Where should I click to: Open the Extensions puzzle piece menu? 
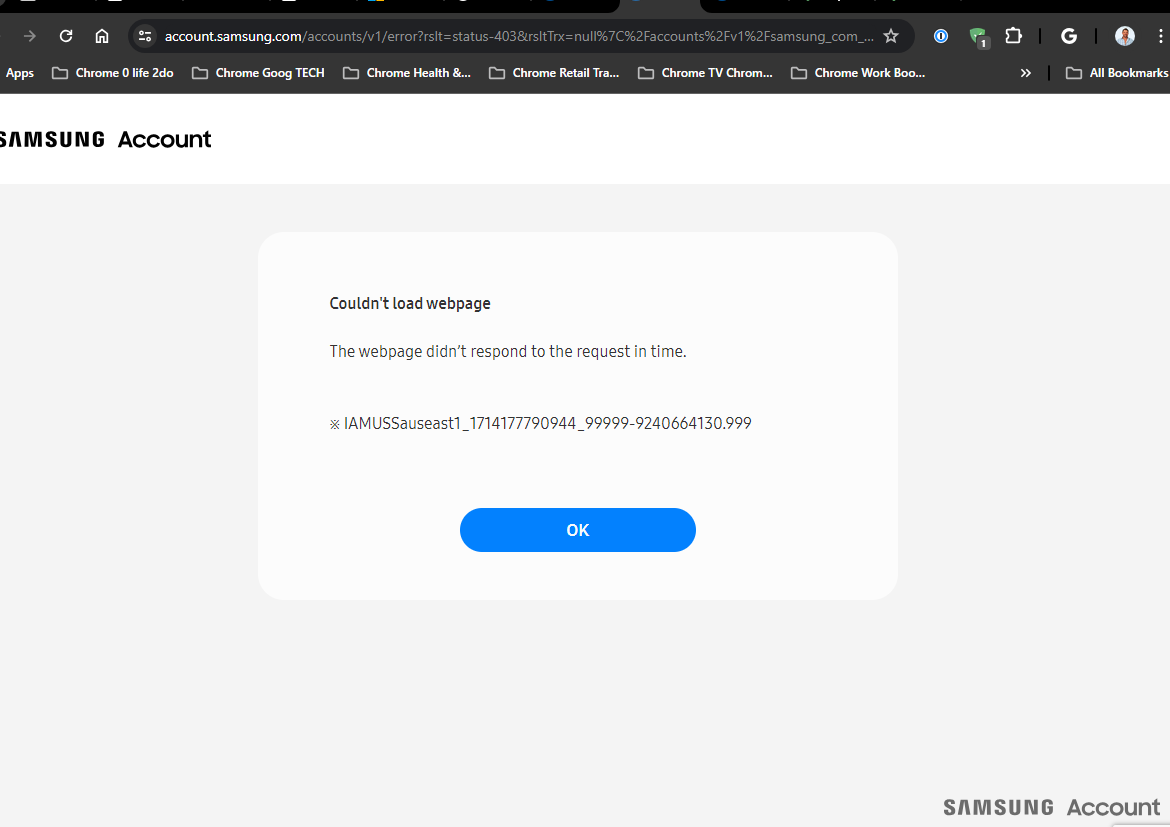tap(1013, 36)
